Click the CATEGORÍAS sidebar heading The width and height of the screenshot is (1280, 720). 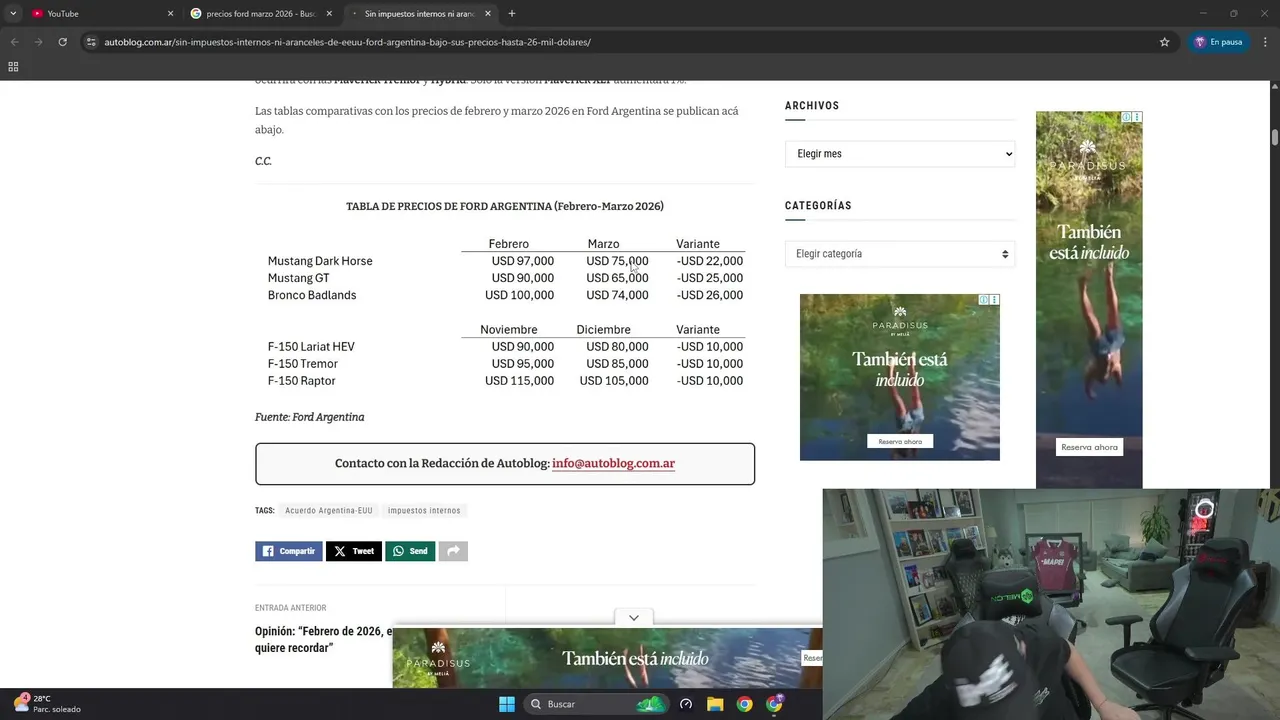click(x=818, y=206)
